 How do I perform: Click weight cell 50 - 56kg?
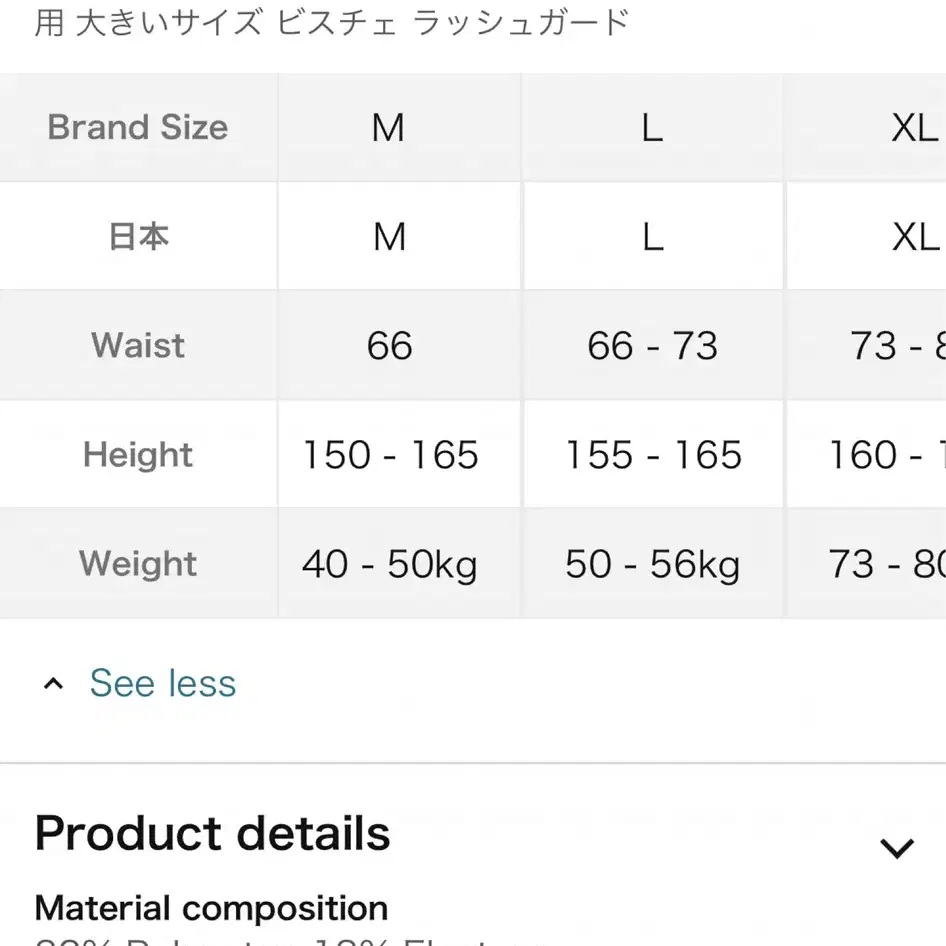pos(652,563)
